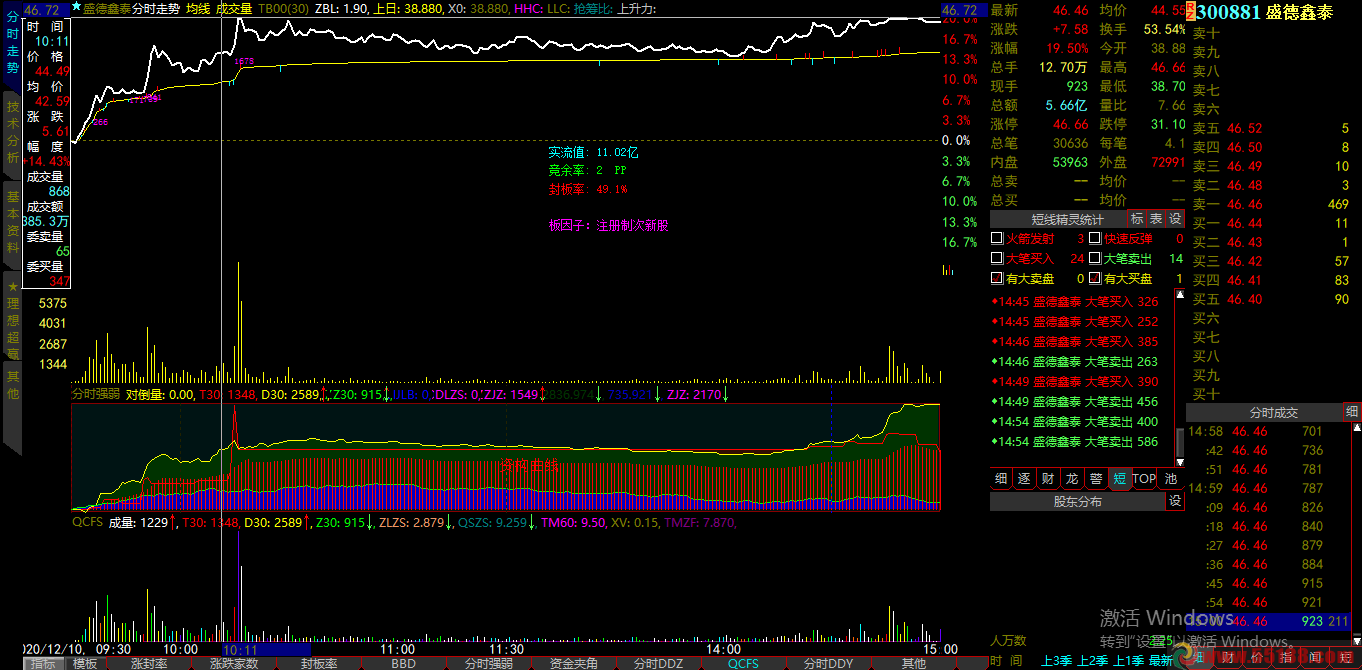Uncheck the 有大买盘 checkbox
The image size is (1362, 670).
click(1094, 279)
